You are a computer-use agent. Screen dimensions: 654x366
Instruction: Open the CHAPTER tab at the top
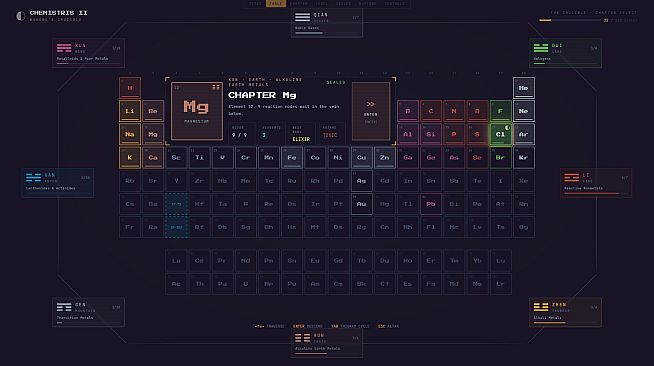pos(299,3)
